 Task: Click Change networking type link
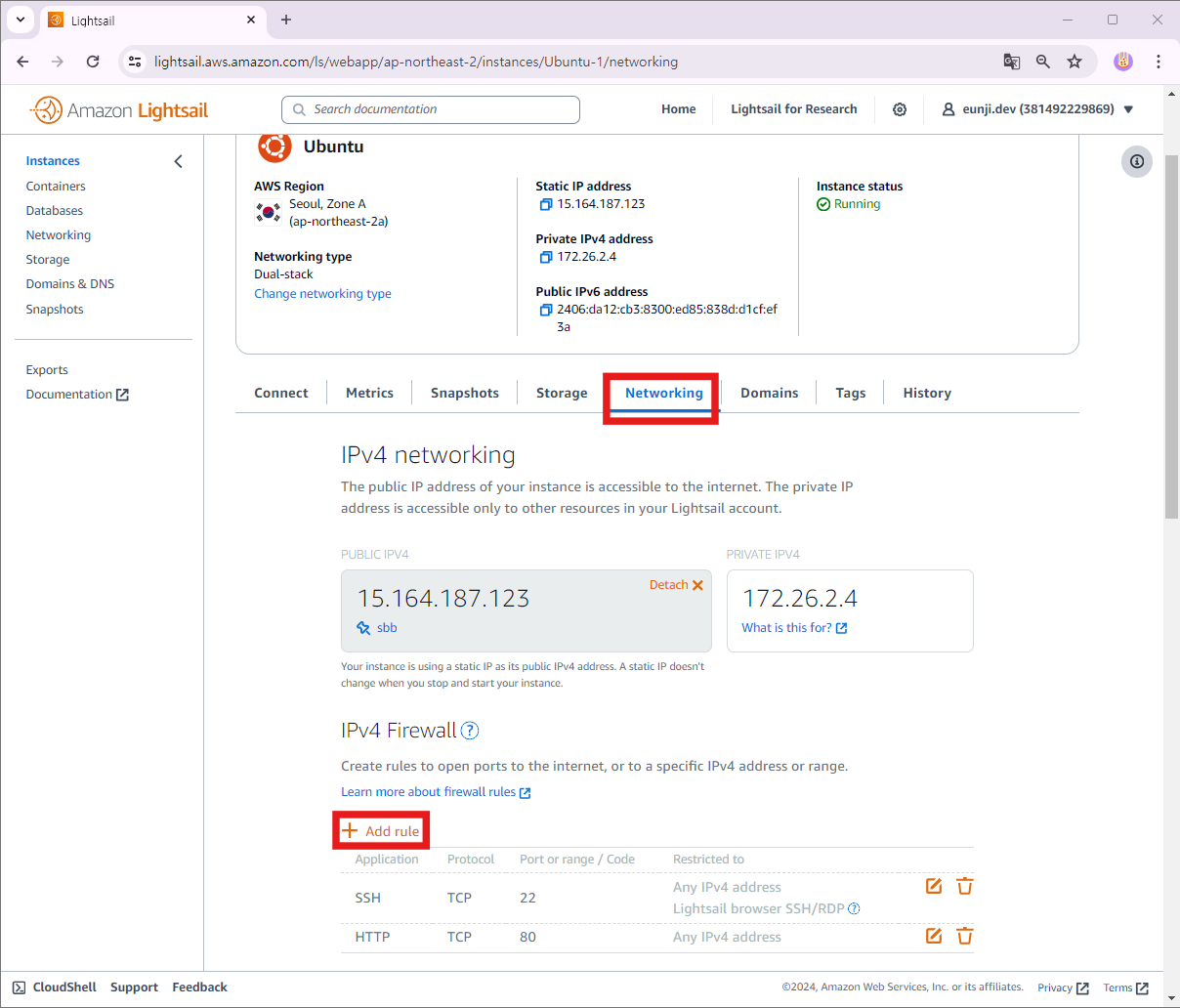322,294
